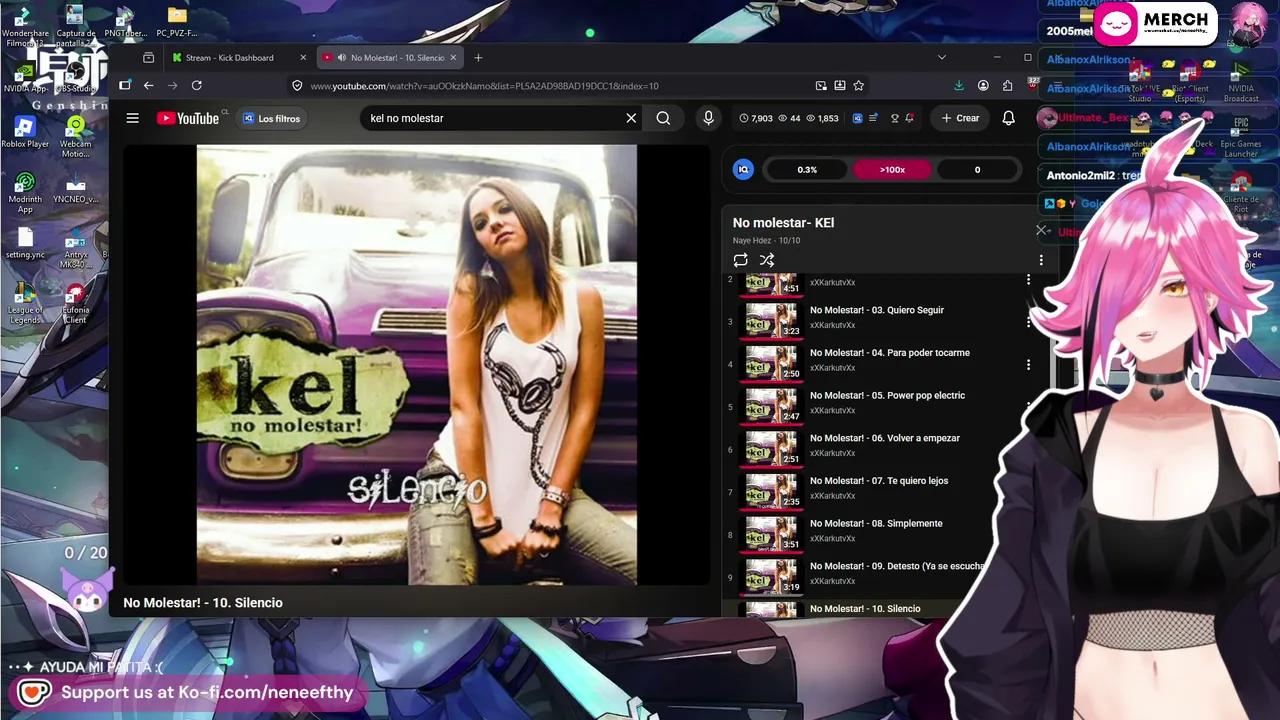Click the YouTube URL in the address bar

[484, 86]
